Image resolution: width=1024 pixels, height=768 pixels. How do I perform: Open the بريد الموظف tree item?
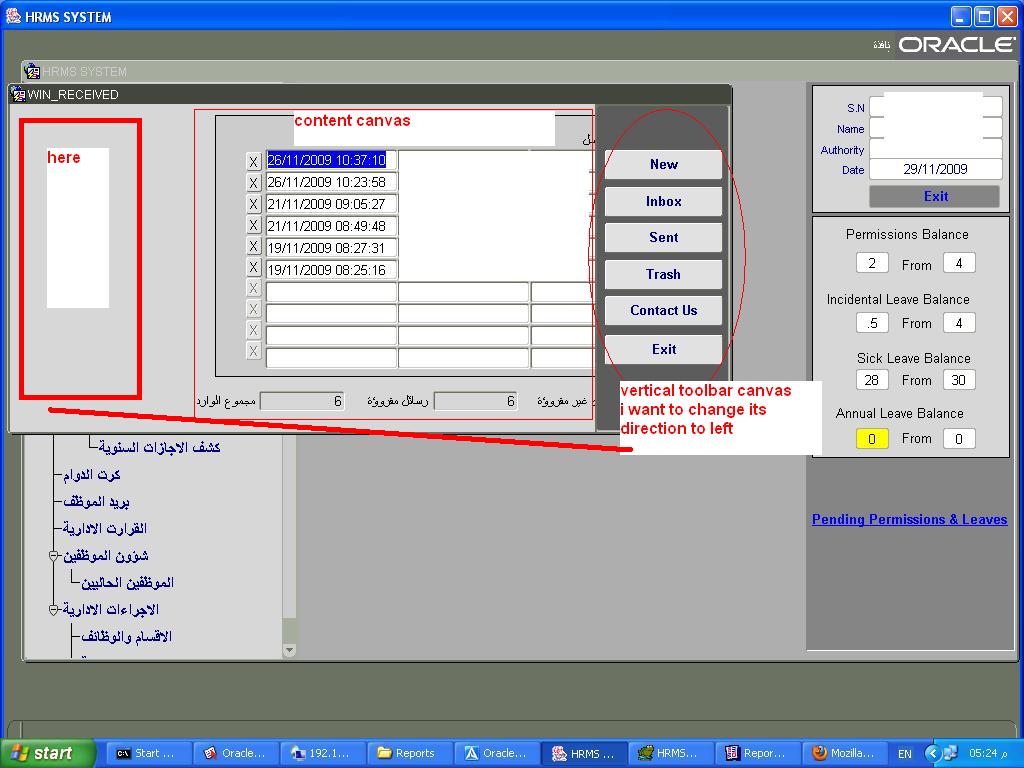point(96,502)
